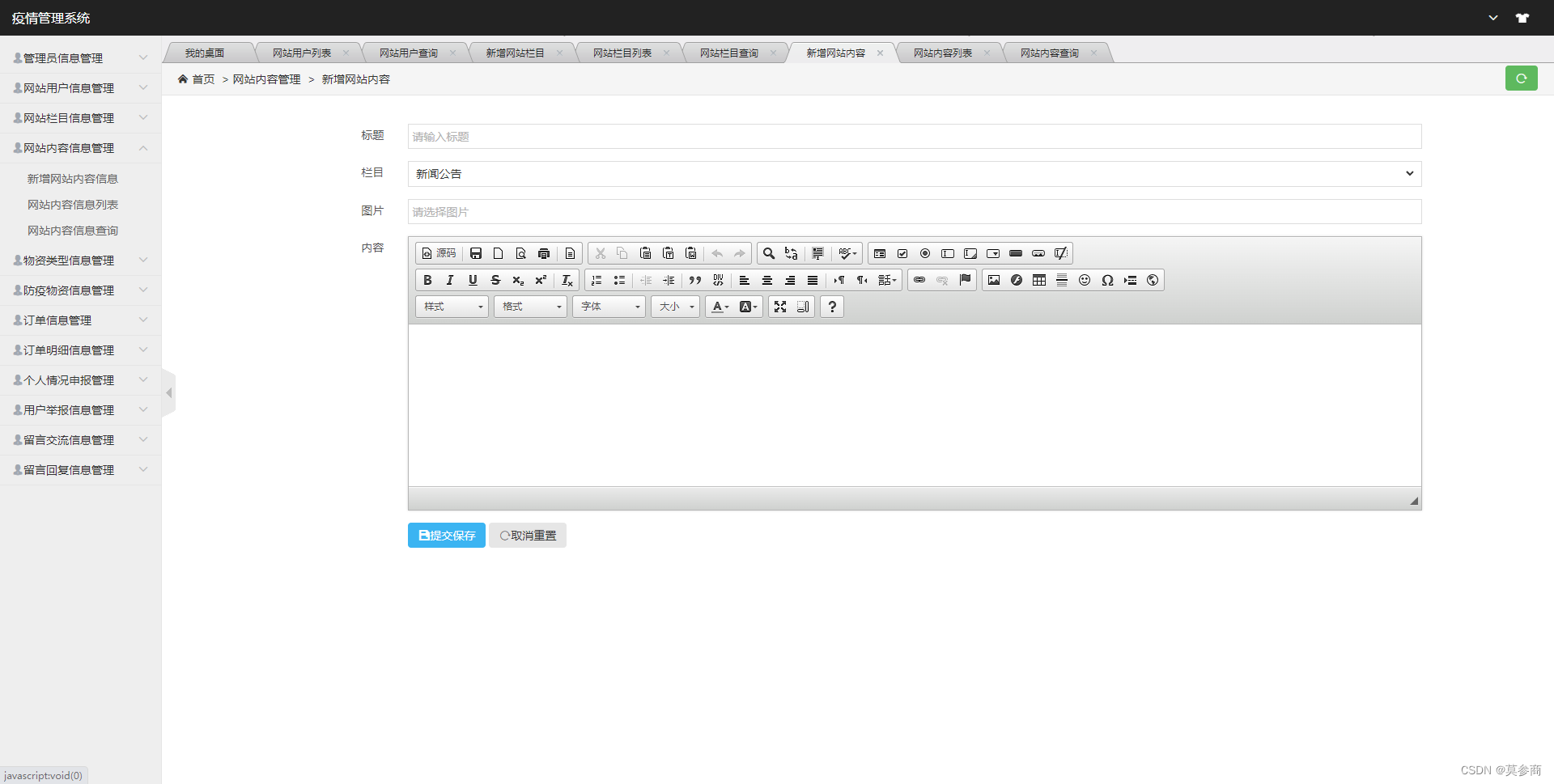This screenshot has height=784, width=1554.
Task: Insert a Hidden Field form element
Action: (1061, 253)
